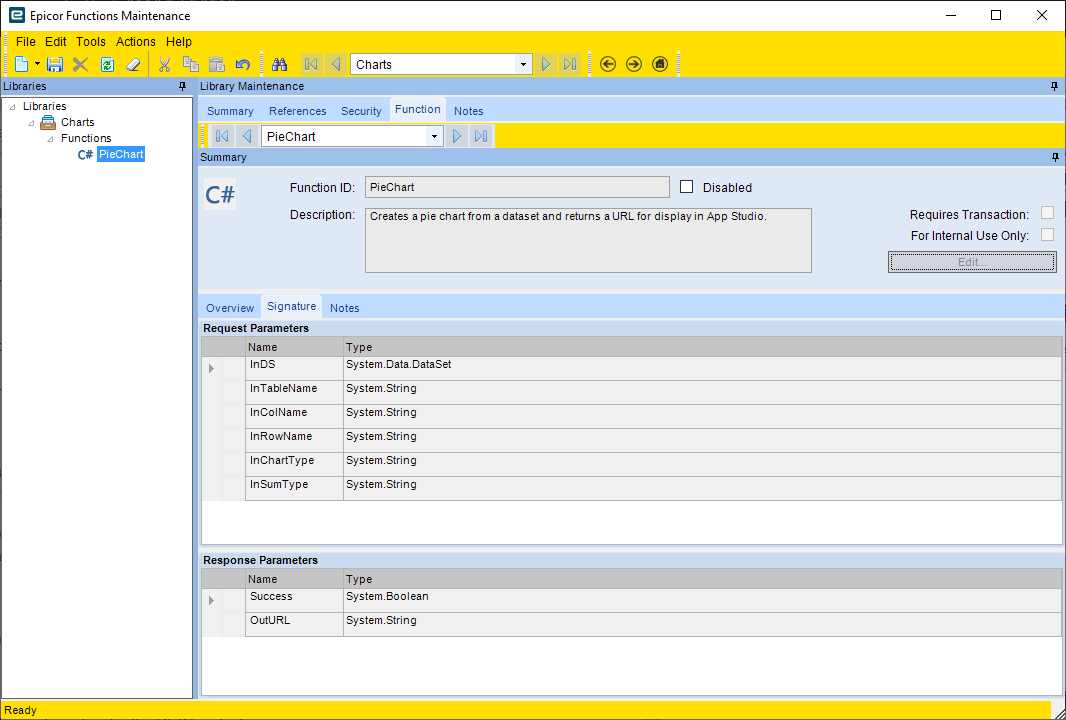Viewport: 1066px width, 720px height.
Task: Open the Actions menu
Action: (x=135, y=41)
